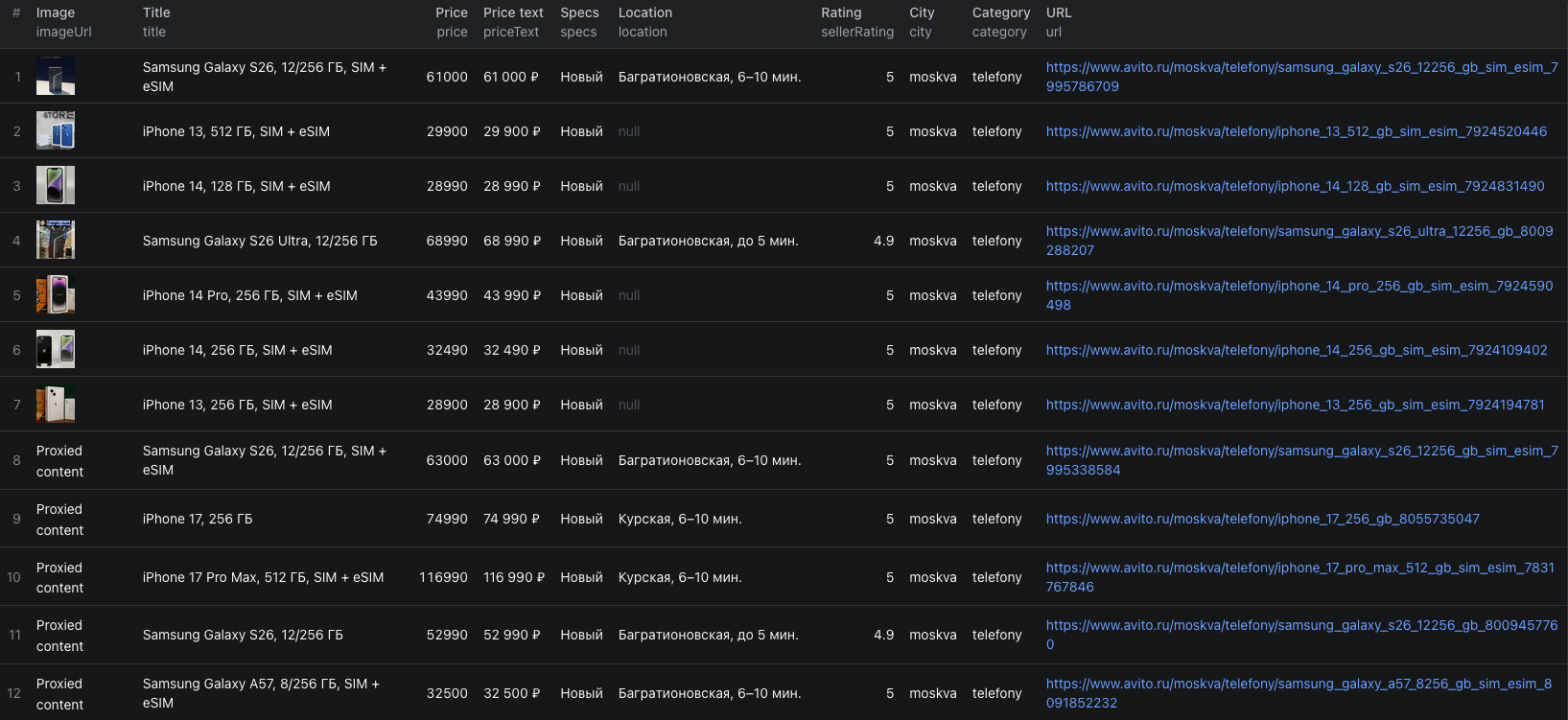Select price cell 61000

point(447,77)
